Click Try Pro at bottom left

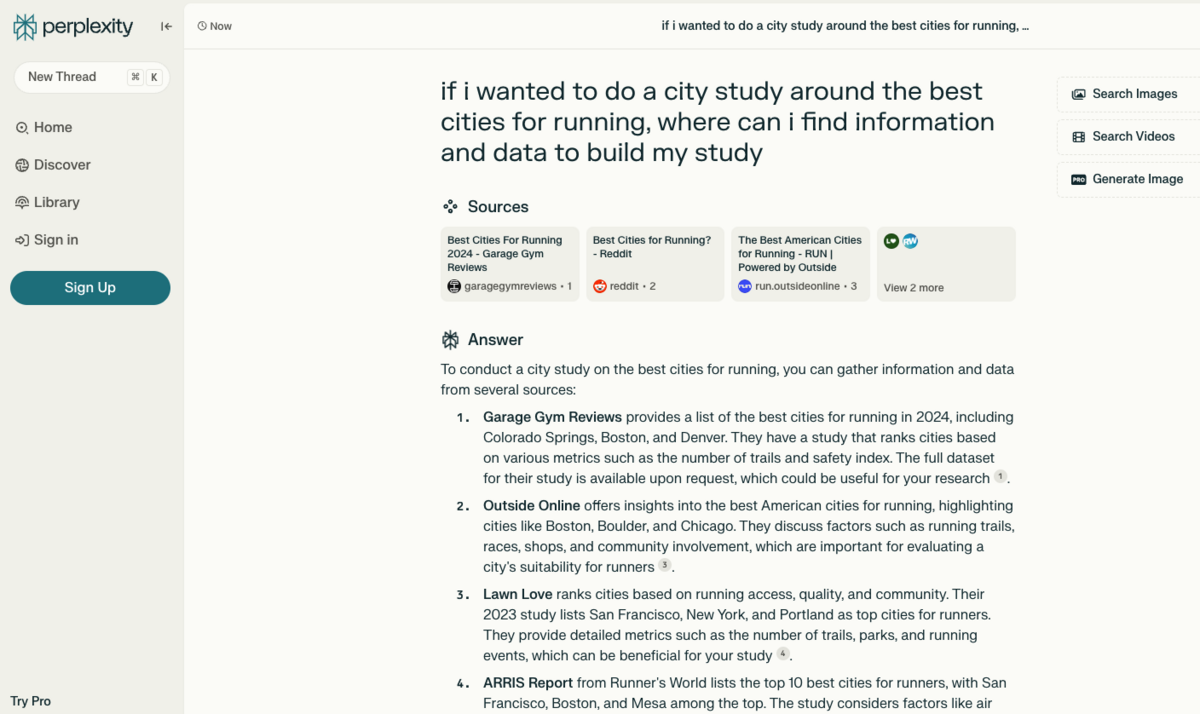point(31,701)
